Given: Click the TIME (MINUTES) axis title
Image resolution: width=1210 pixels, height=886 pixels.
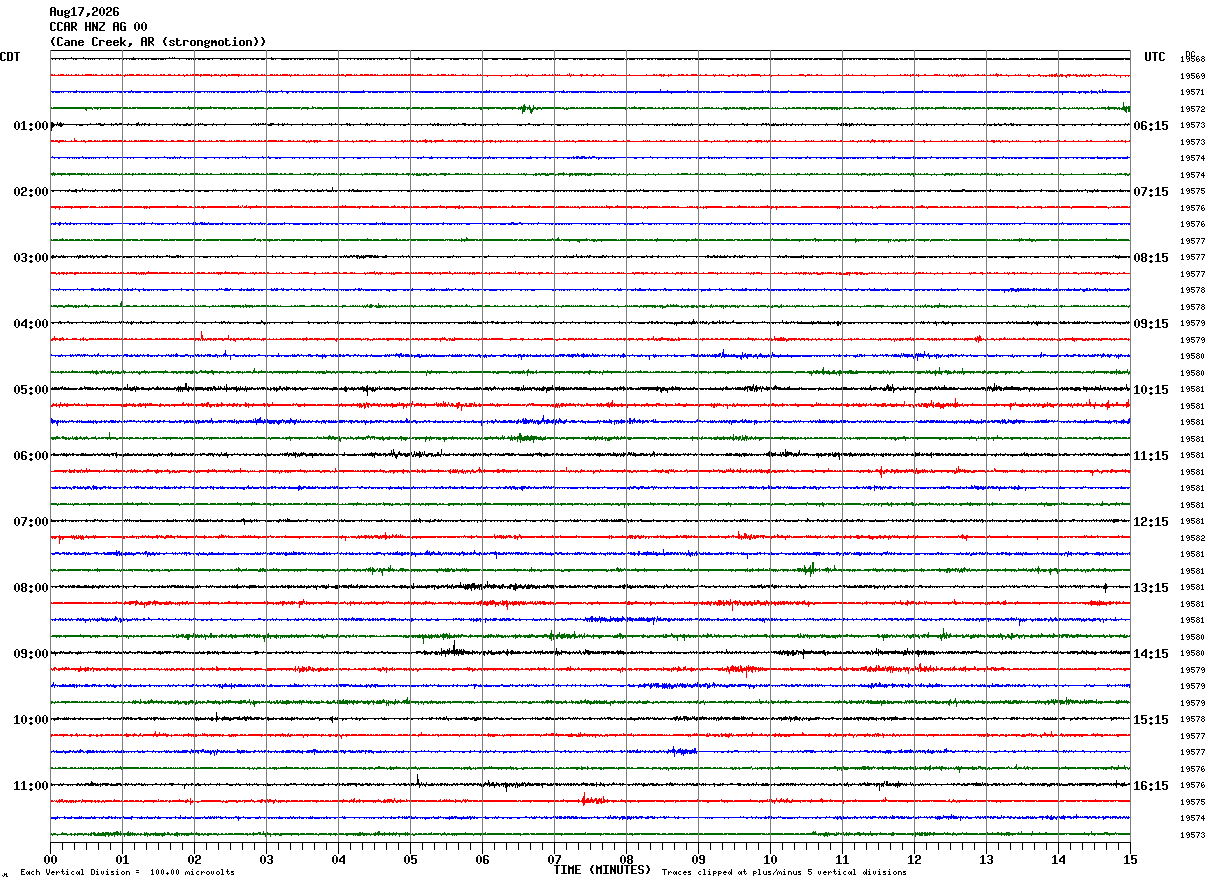Looking at the screenshot, I should [602, 870].
